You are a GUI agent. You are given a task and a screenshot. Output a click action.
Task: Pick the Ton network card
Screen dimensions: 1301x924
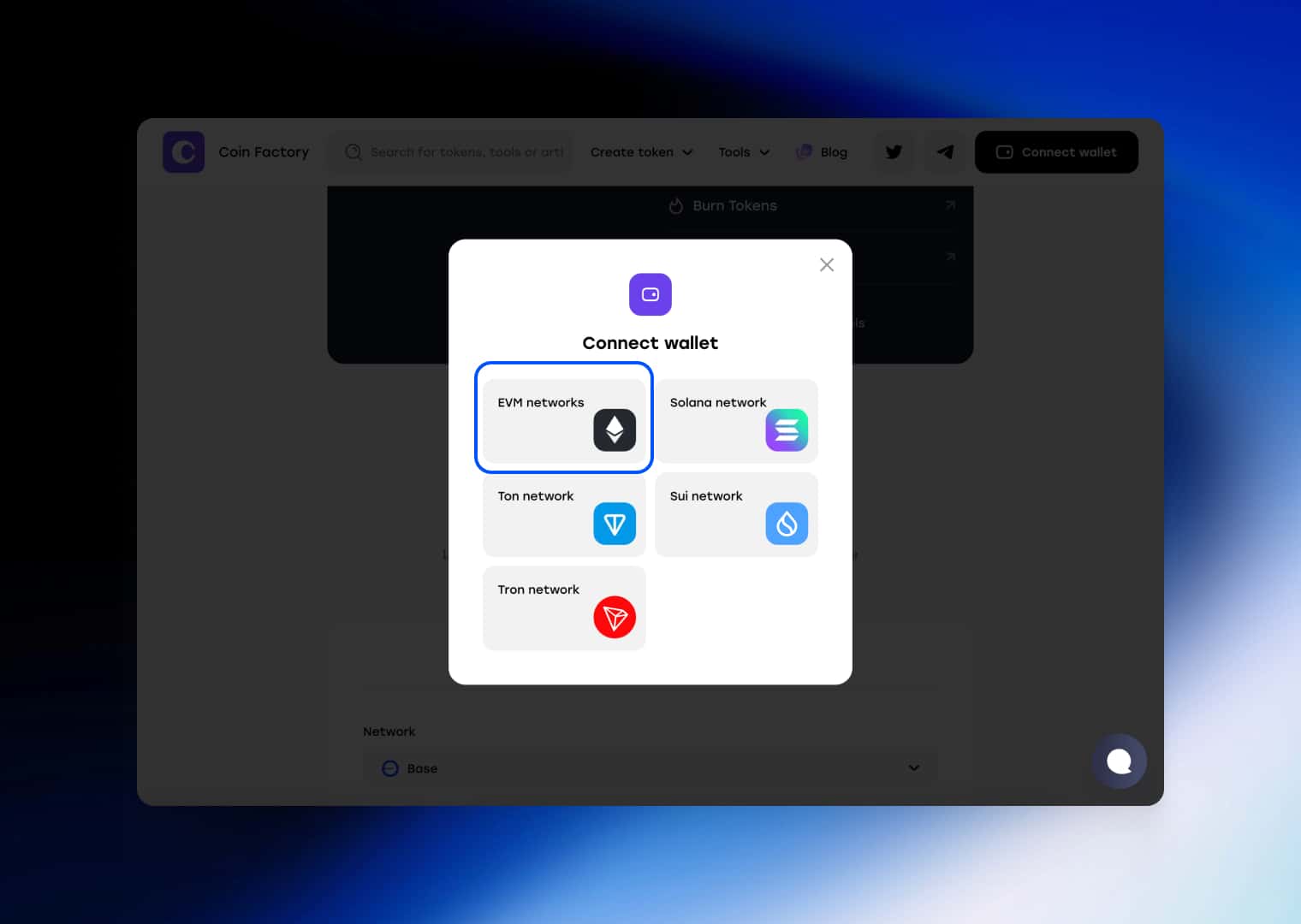pos(564,514)
